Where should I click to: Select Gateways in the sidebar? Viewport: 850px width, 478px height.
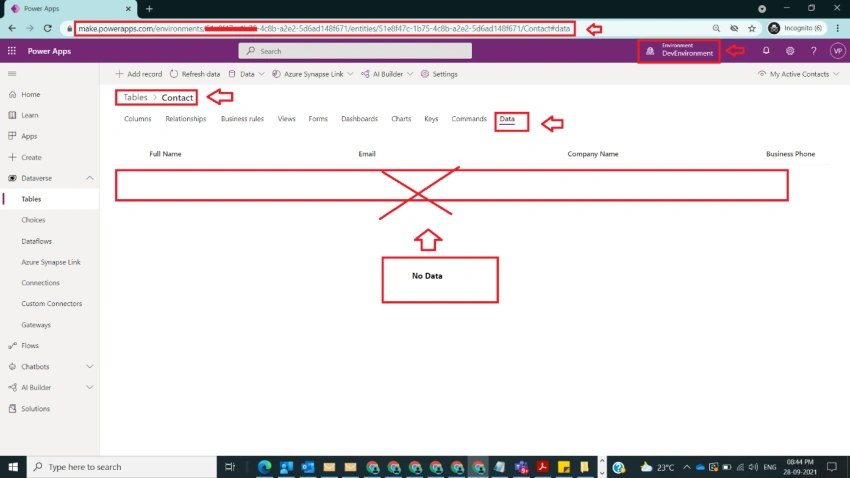(x=36, y=325)
